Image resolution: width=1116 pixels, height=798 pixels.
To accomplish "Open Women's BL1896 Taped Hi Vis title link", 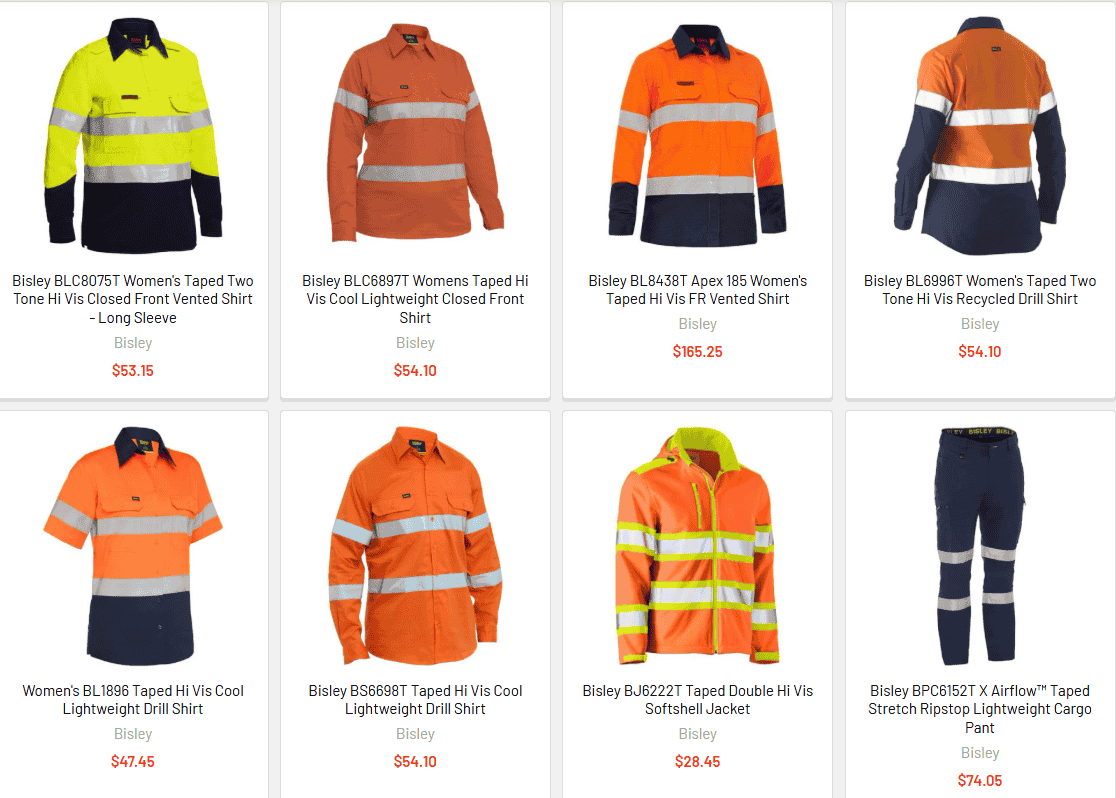I will pyautogui.click(x=133, y=700).
